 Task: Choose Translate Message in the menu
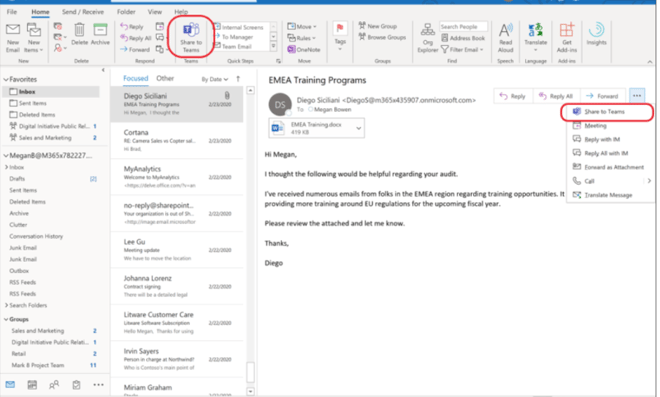point(609,195)
